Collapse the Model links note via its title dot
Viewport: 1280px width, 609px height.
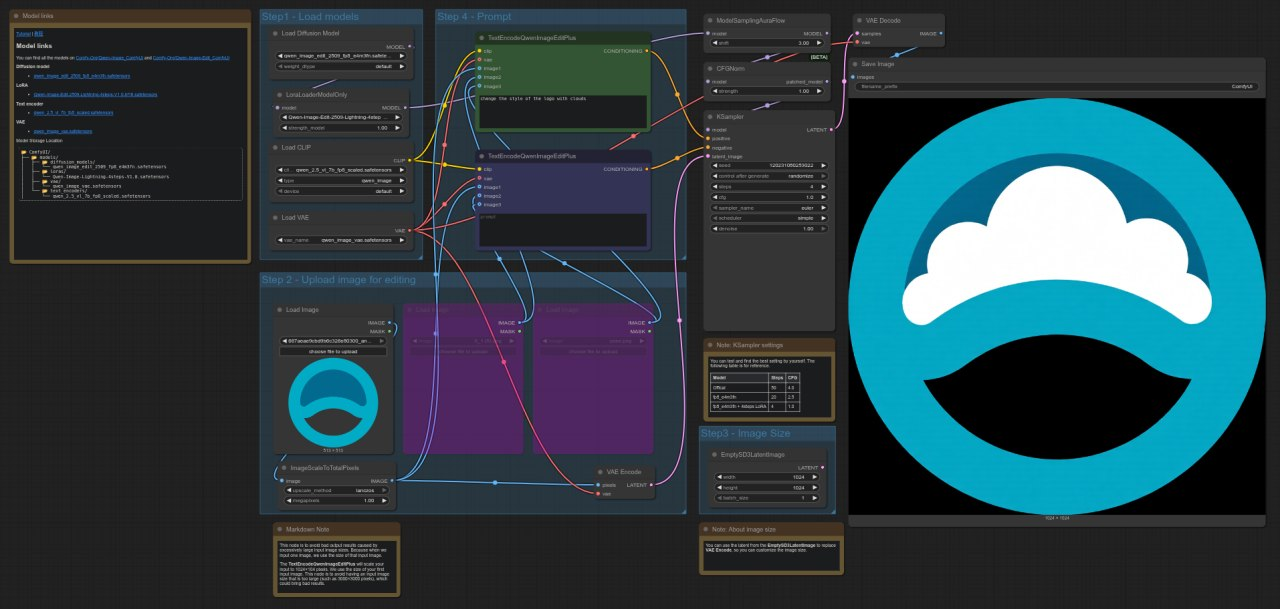17,16
